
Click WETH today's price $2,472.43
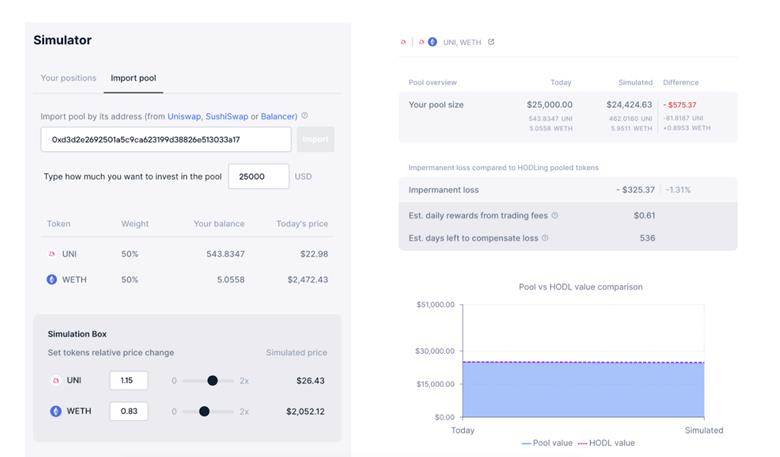tap(307, 280)
